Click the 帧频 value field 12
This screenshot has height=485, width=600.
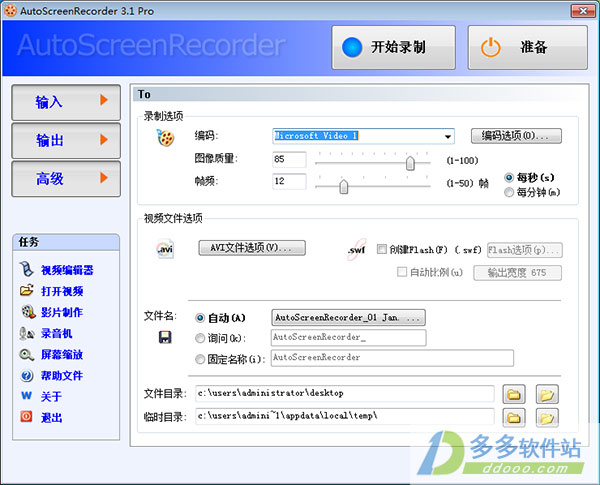(289, 181)
